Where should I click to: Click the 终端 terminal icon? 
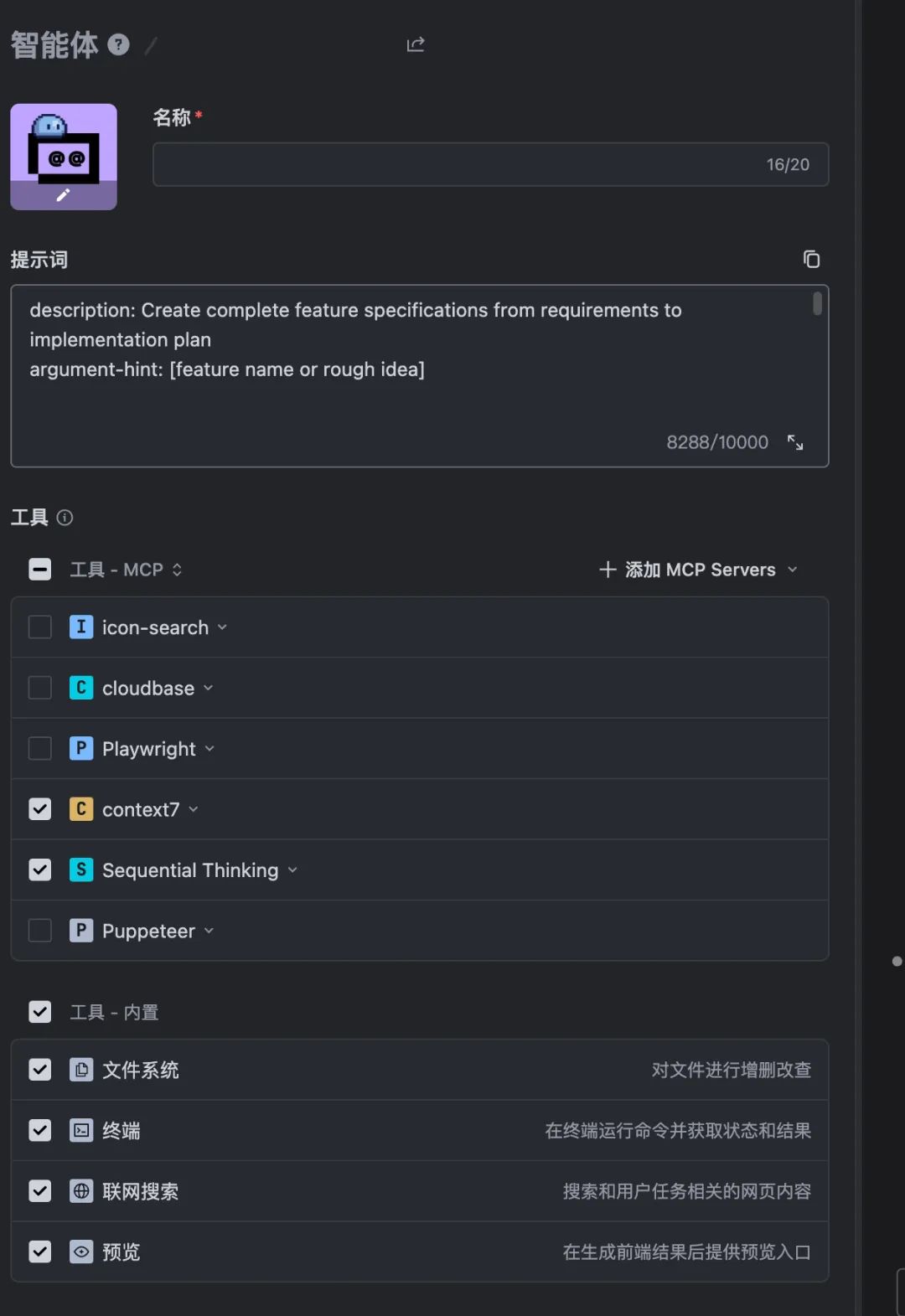[81, 1131]
